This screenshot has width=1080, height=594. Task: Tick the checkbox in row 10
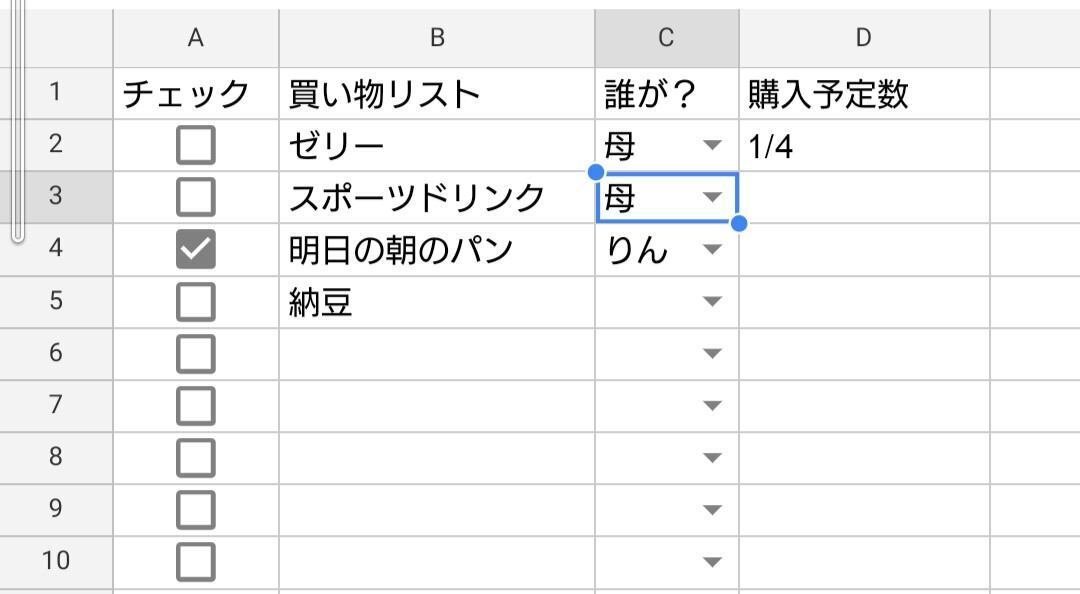tap(196, 562)
